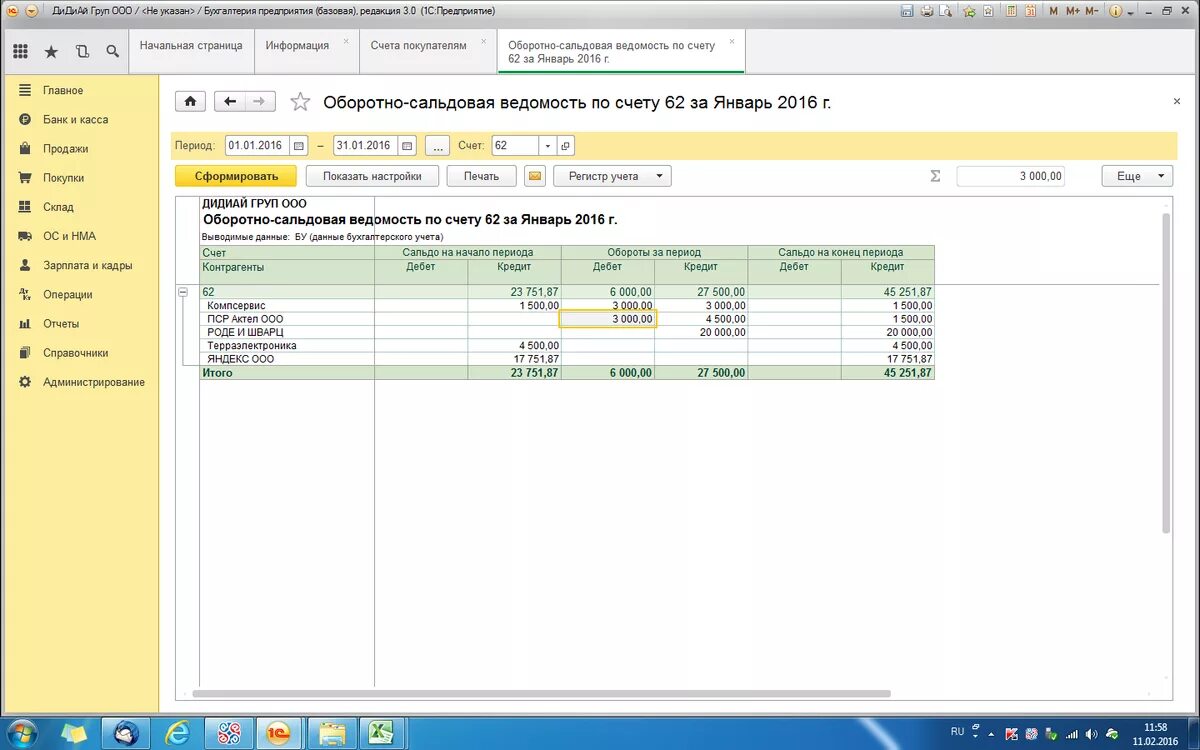Screen dimensions: 1200x750
Task: Click the horizontal scrollbar of the report
Action: point(541,693)
